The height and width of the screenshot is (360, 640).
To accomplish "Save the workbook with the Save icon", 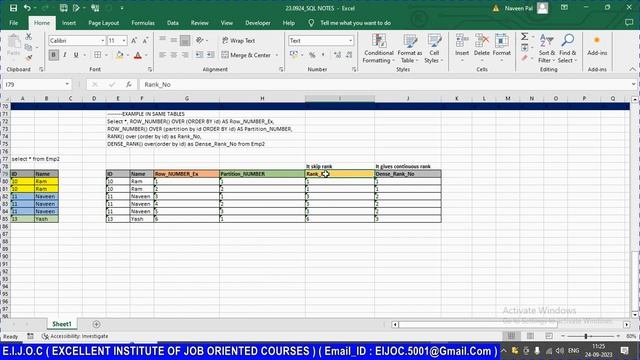I will tap(13, 8).
